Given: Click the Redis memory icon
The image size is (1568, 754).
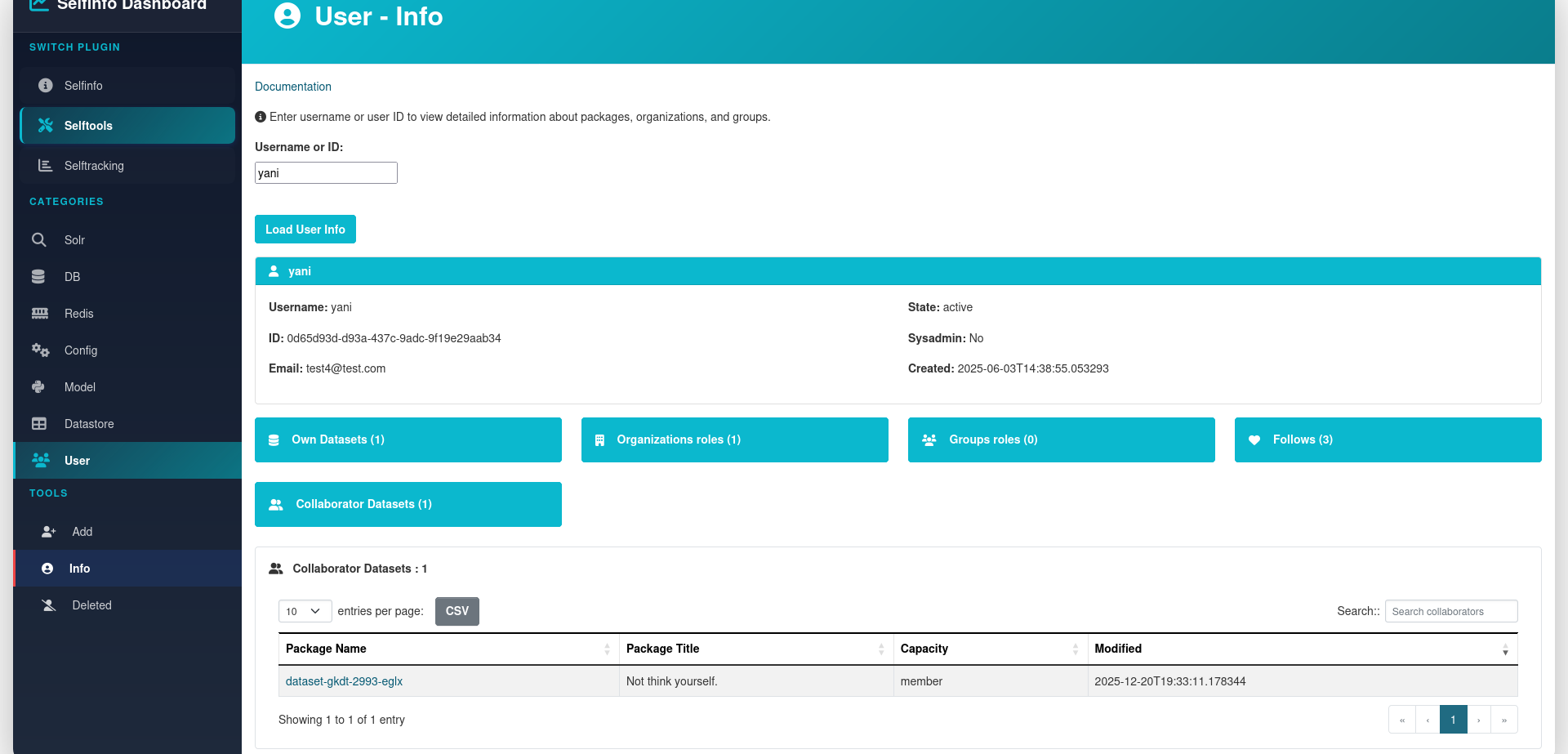Looking at the screenshot, I should tap(39, 314).
